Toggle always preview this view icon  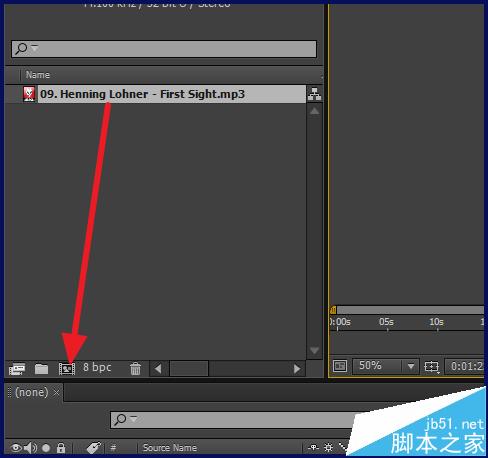[x=340, y=366]
